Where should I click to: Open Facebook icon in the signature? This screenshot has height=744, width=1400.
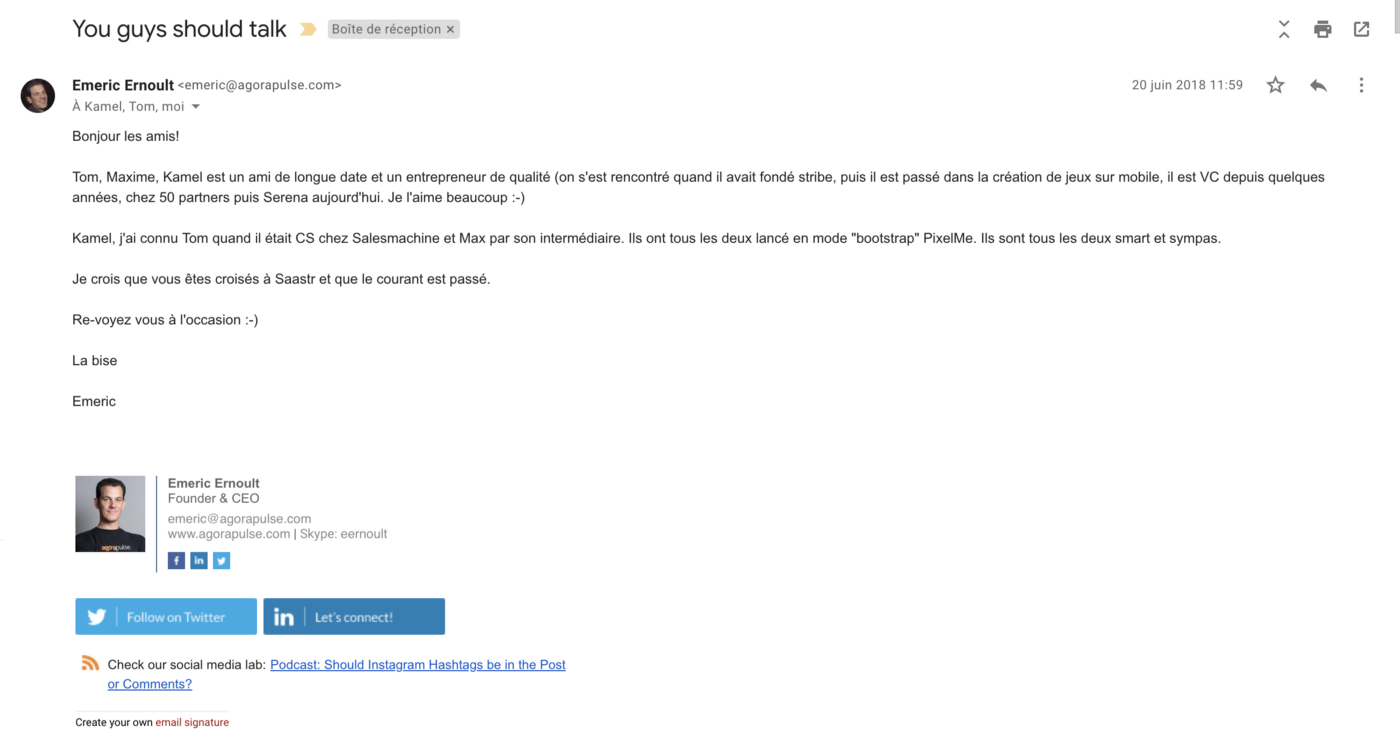pos(176,561)
